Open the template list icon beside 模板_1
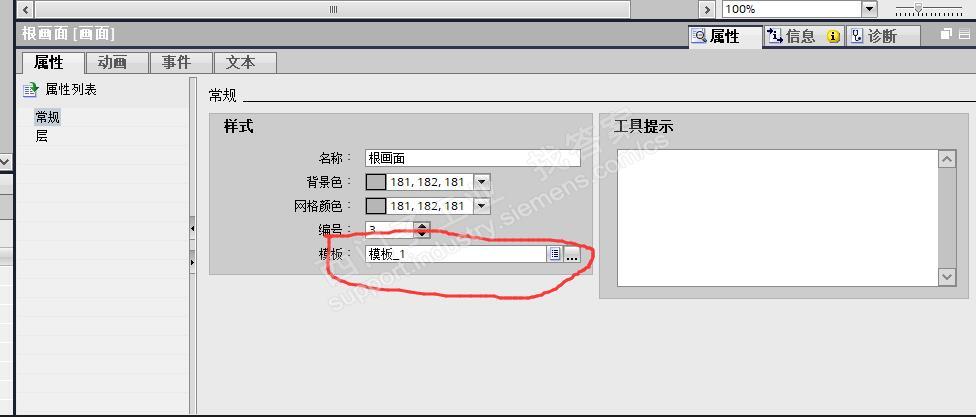976x417 pixels. coord(555,254)
